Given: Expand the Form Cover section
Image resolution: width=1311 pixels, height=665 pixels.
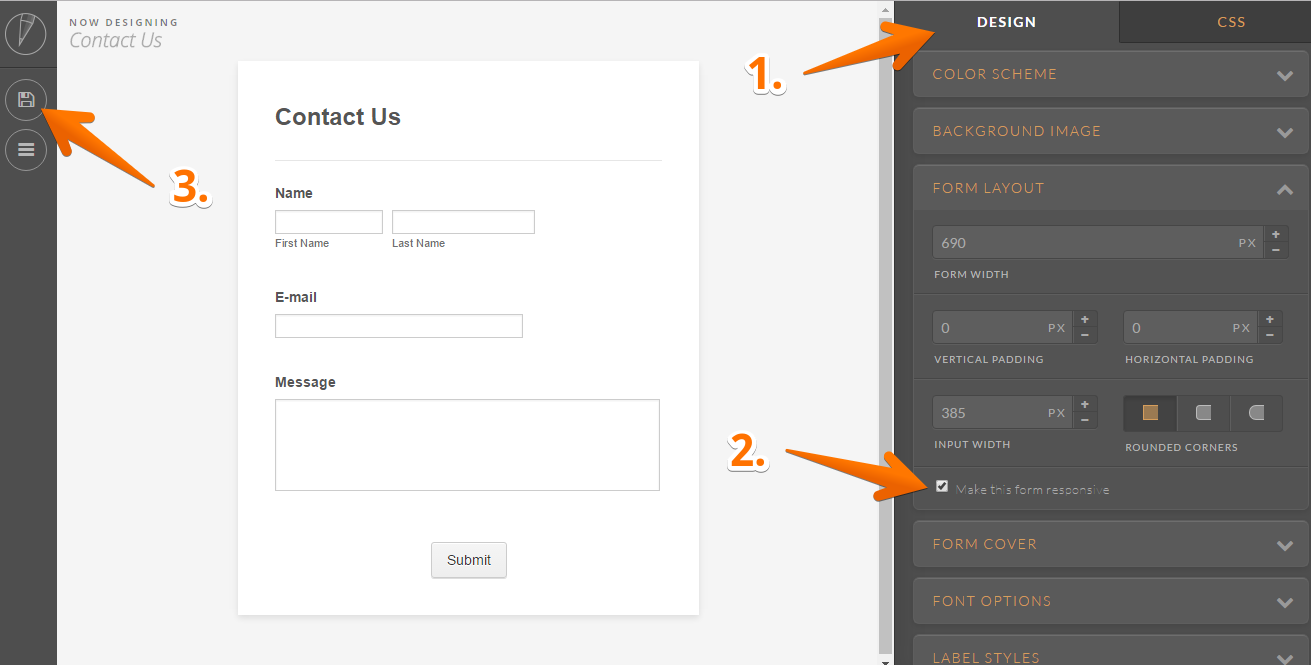Looking at the screenshot, I should click(1110, 545).
